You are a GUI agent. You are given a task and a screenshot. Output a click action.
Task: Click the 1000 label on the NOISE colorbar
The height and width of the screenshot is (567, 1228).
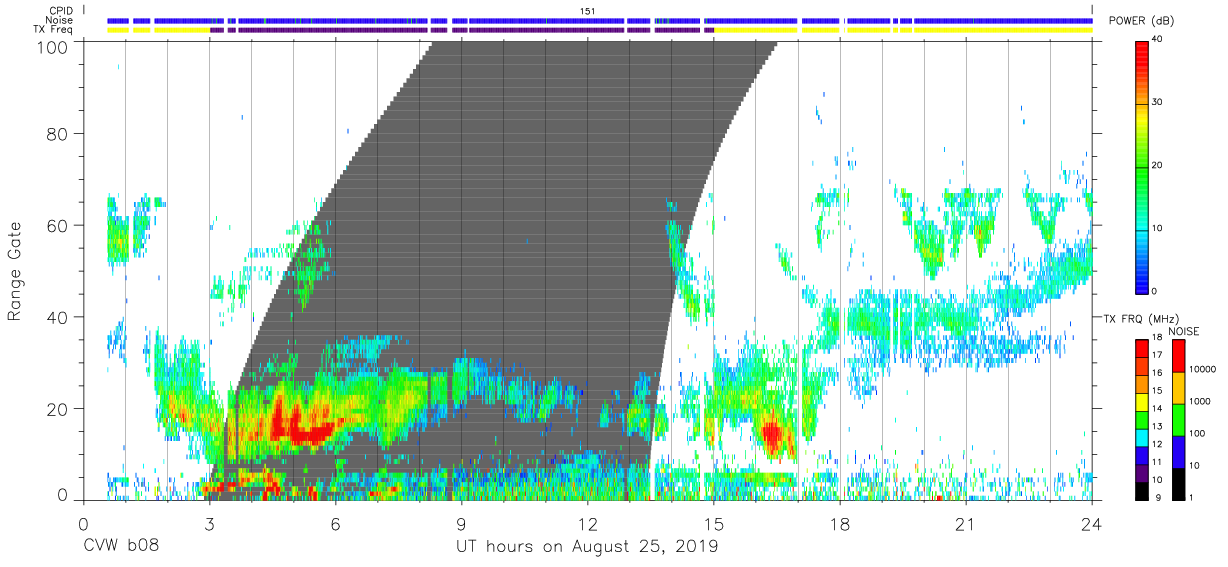point(1200,402)
